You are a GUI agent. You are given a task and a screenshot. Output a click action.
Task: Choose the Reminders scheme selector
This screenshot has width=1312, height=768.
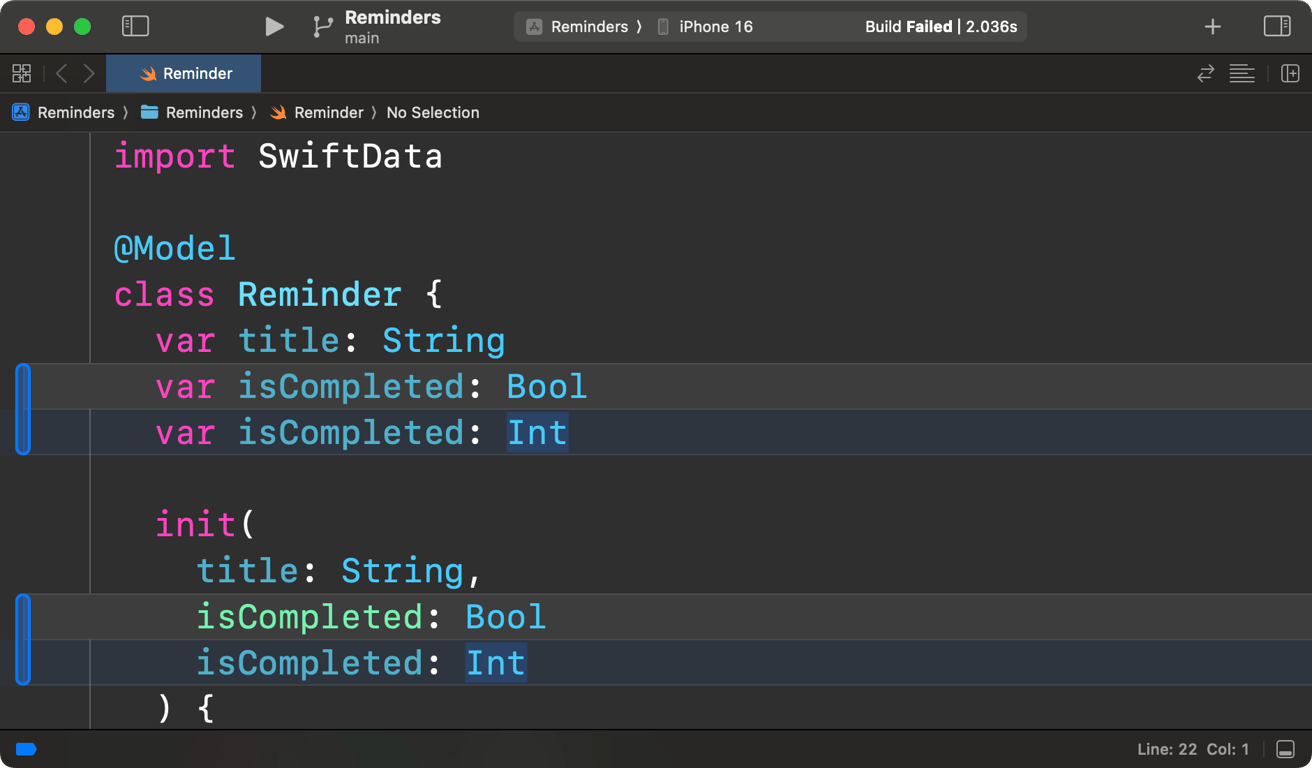[x=578, y=27]
